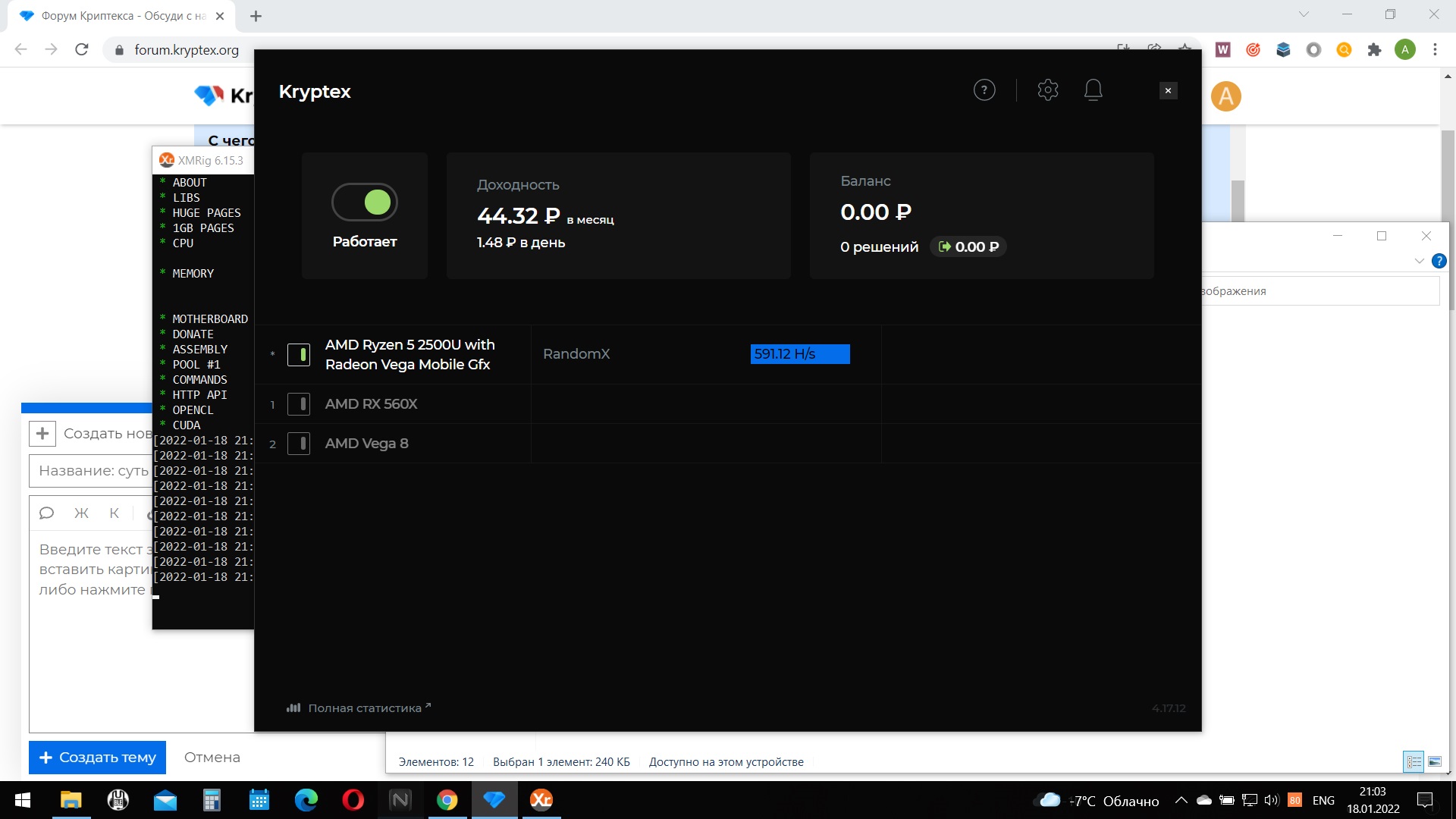Screen dimensions: 1456x819
Task: Switch the ENG input language indicator
Action: pos(1323,801)
